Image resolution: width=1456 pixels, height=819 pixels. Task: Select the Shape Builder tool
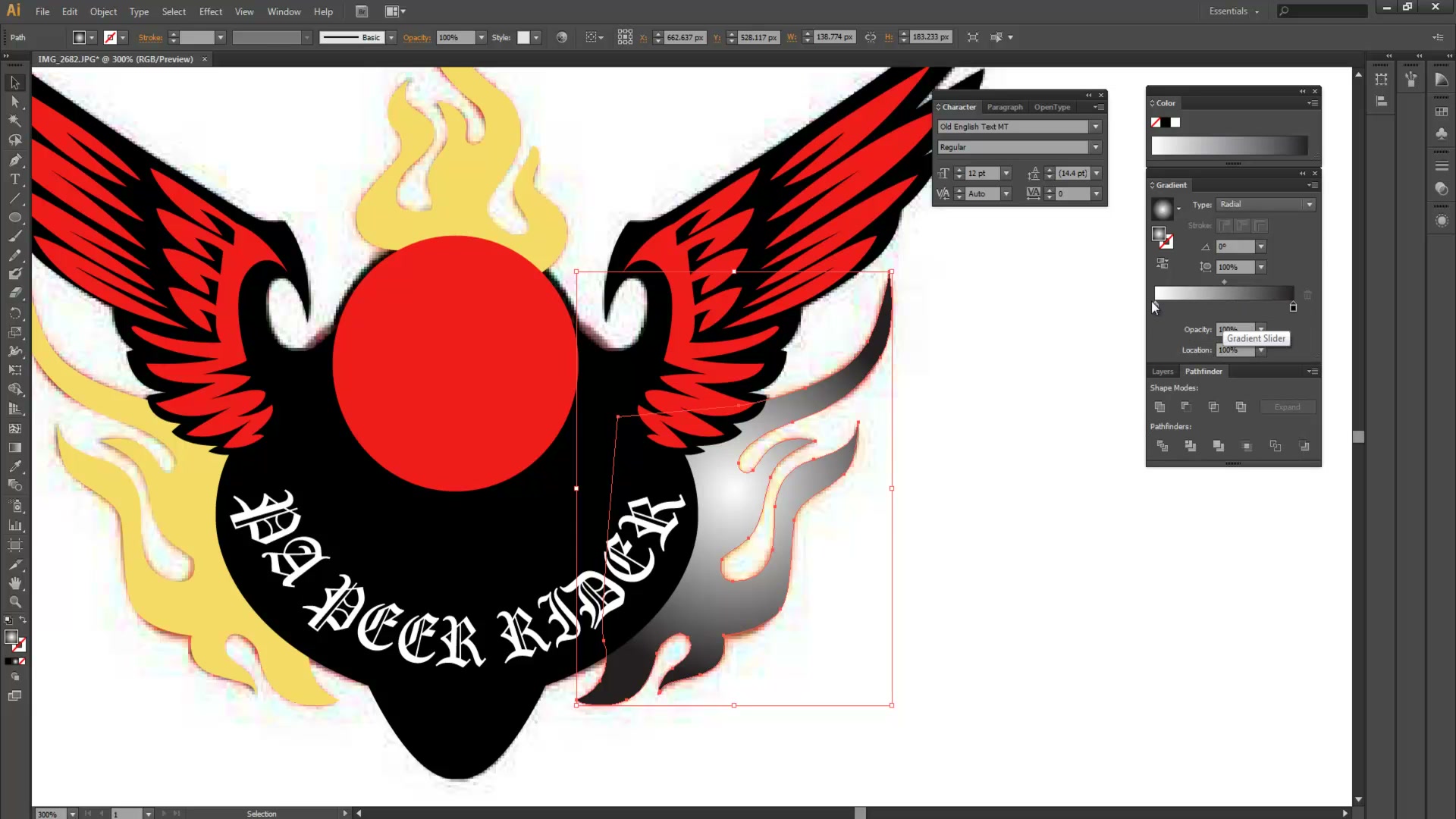click(x=14, y=389)
